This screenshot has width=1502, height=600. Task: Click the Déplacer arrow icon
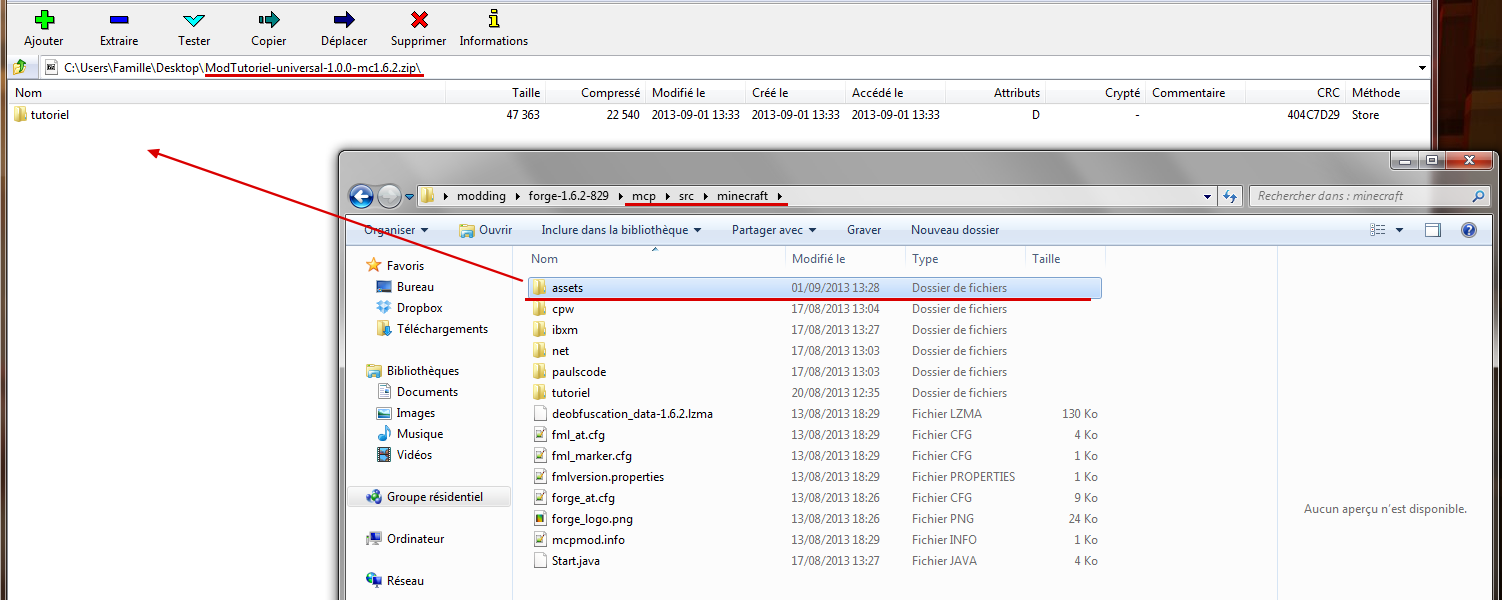[344, 20]
